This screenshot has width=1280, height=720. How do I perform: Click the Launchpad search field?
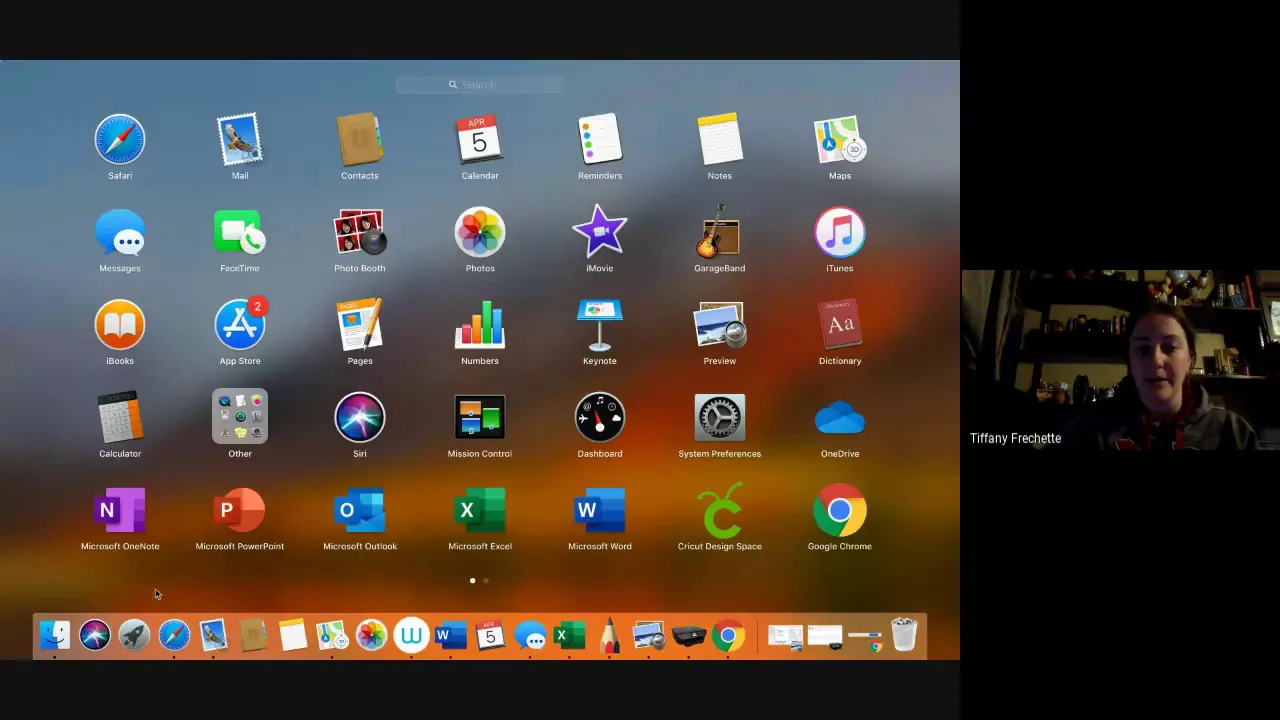click(480, 85)
